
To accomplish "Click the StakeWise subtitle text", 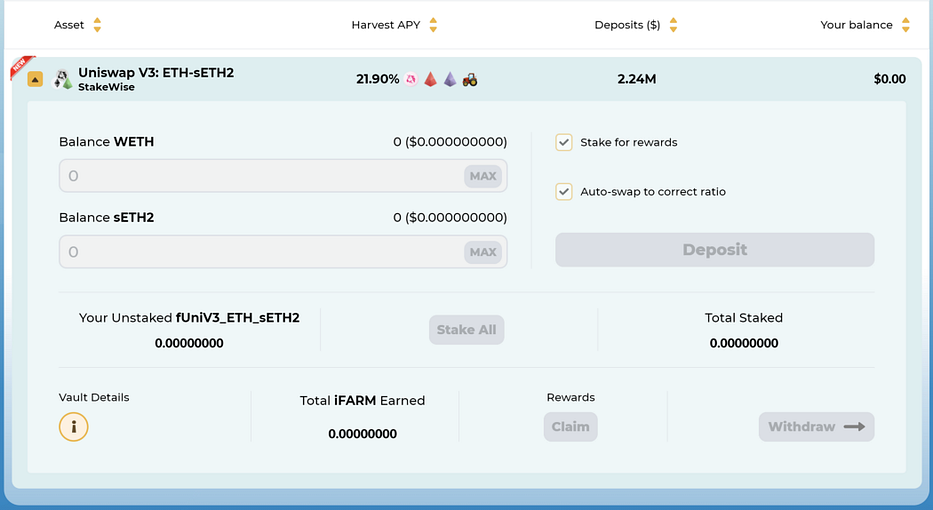I will (x=107, y=87).
